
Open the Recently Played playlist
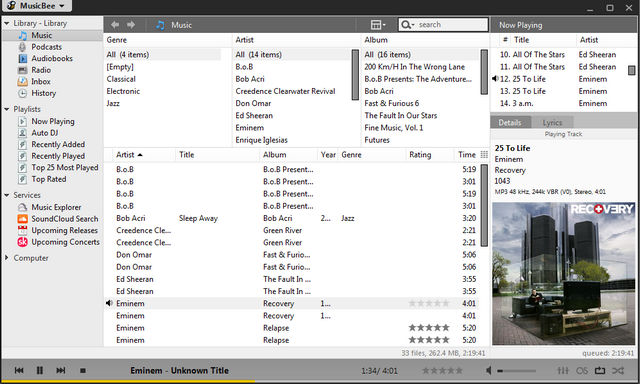tap(58, 156)
